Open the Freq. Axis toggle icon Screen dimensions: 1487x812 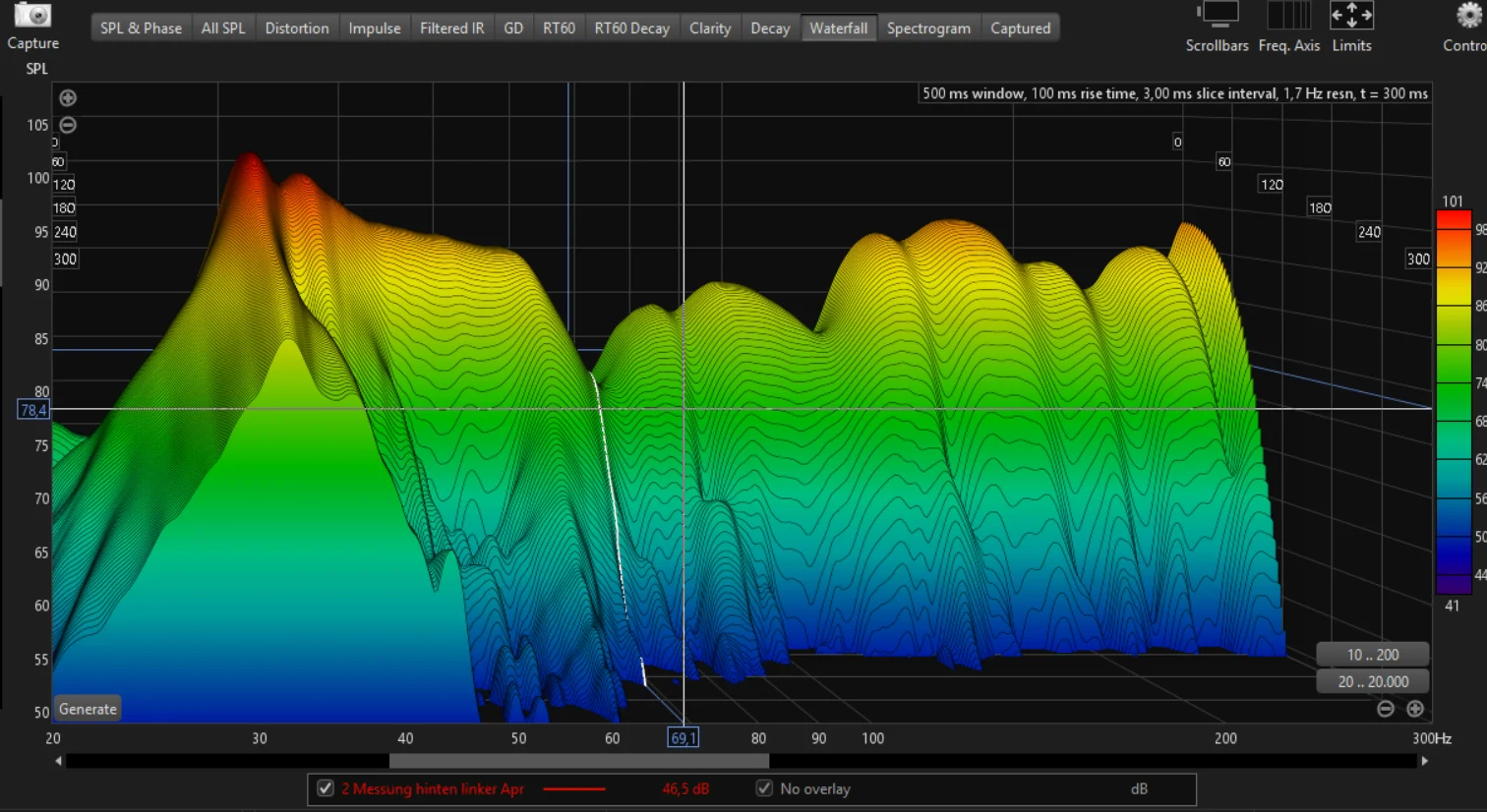click(1288, 15)
